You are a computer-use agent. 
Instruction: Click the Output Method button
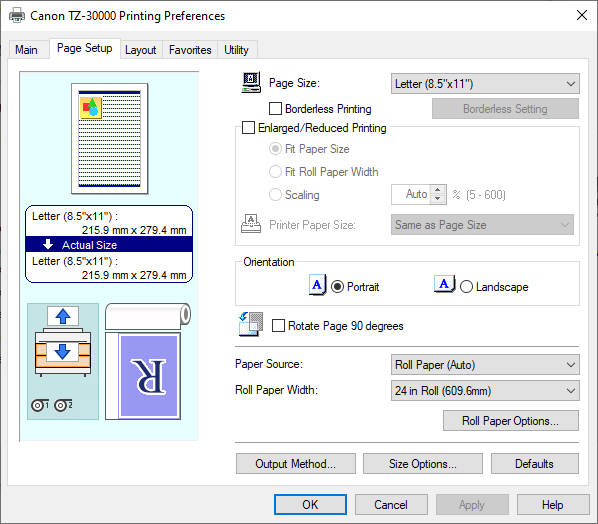[x=296, y=464]
